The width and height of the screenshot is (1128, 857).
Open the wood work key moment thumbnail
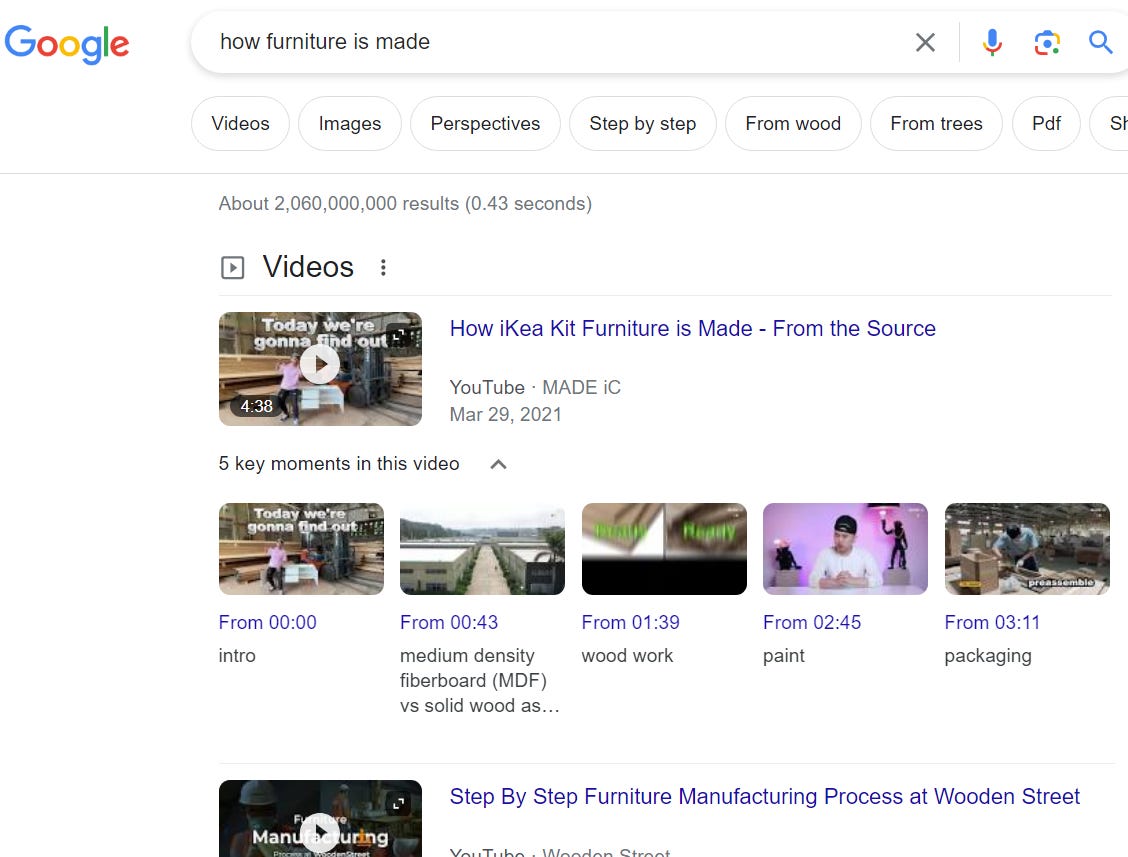point(664,549)
